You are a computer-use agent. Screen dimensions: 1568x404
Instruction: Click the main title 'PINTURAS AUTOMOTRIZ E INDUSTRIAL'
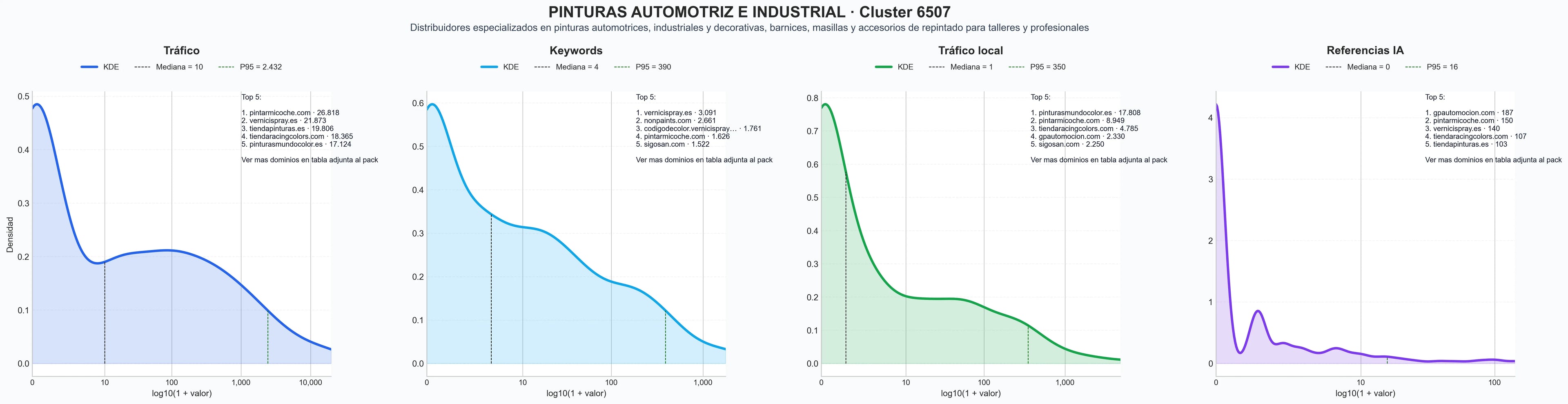[696, 12]
